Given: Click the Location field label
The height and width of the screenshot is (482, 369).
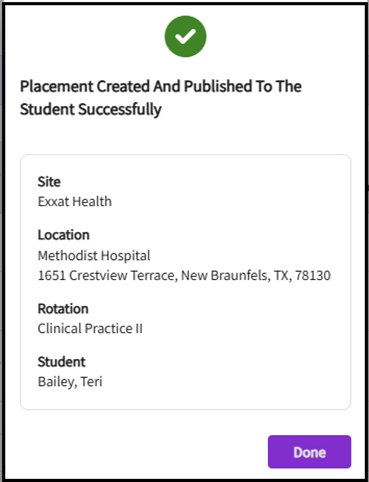Looking at the screenshot, I should pos(63,235).
